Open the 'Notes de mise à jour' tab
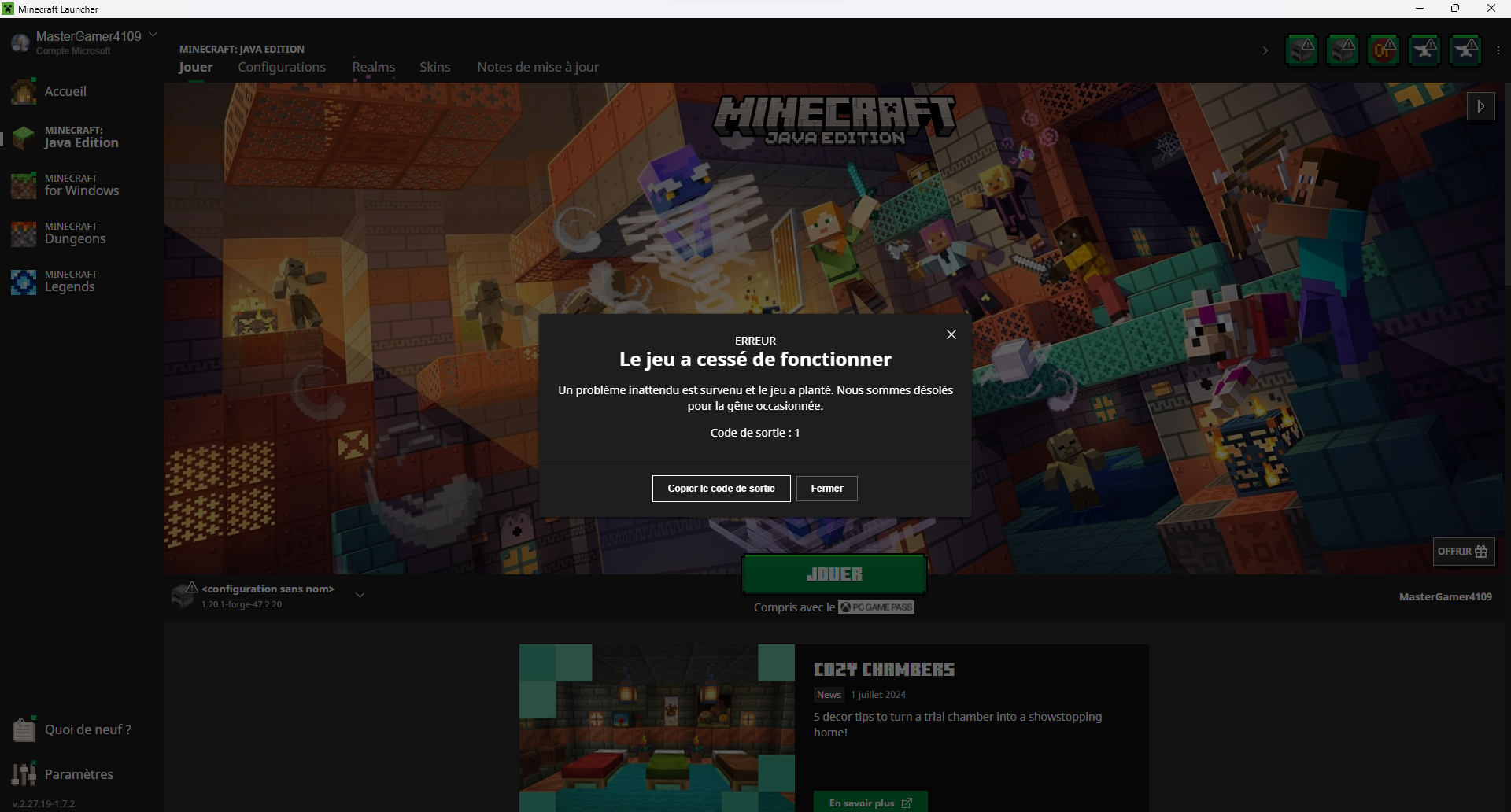The width and height of the screenshot is (1511, 812). point(538,68)
